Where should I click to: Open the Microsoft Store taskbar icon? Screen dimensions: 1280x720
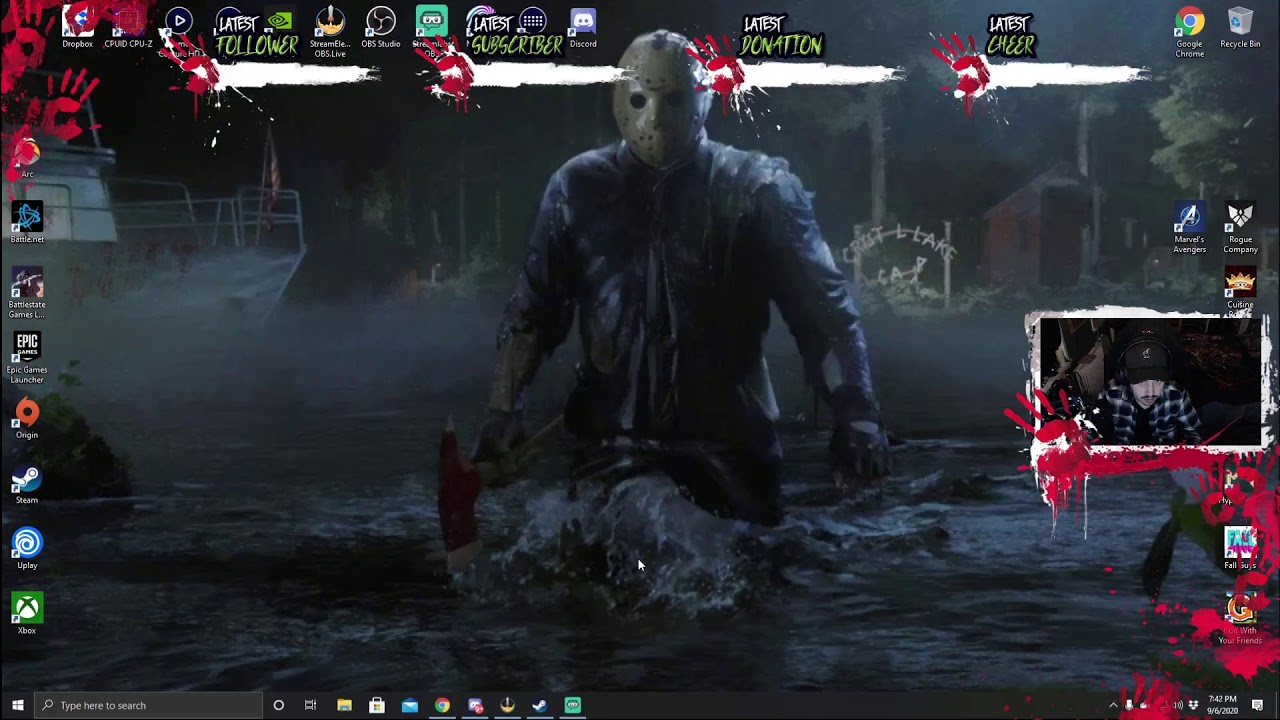pos(377,705)
